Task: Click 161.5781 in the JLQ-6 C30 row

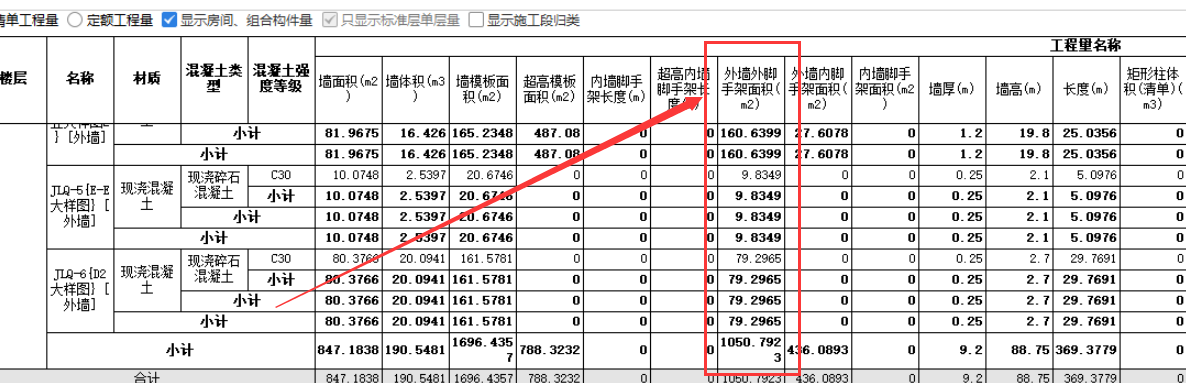Action: click(x=483, y=258)
